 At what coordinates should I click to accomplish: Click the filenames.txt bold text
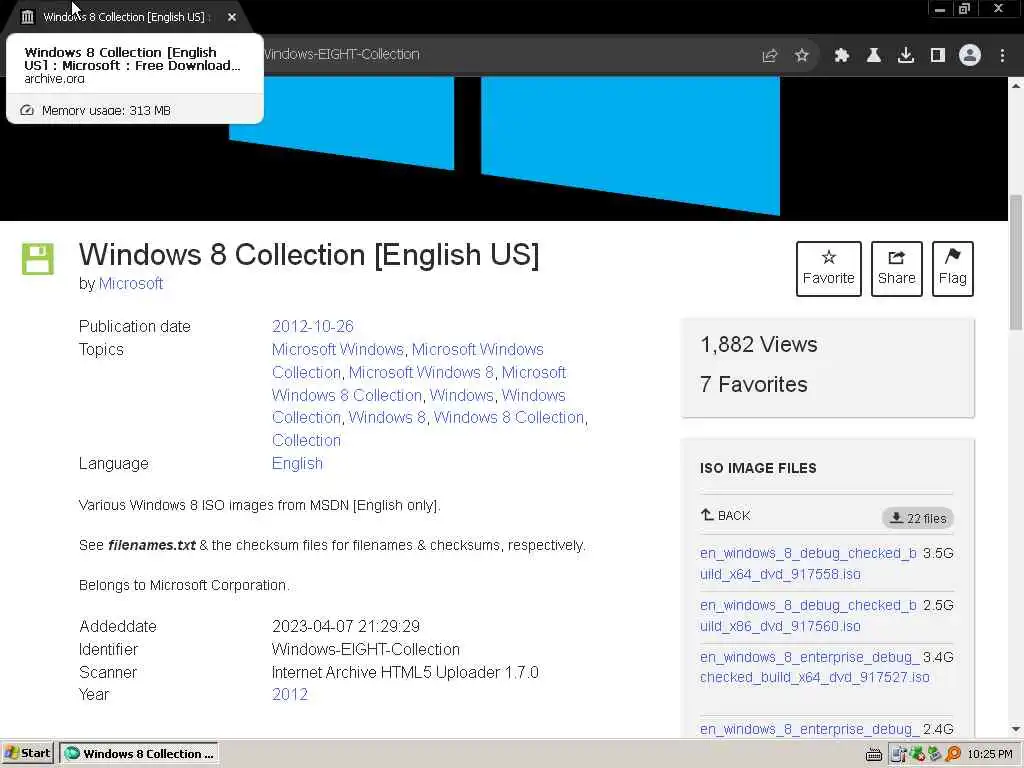(152, 545)
